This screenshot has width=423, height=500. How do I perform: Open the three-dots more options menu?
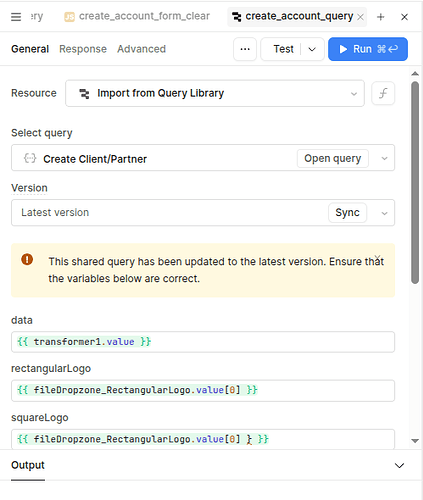(245, 49)
